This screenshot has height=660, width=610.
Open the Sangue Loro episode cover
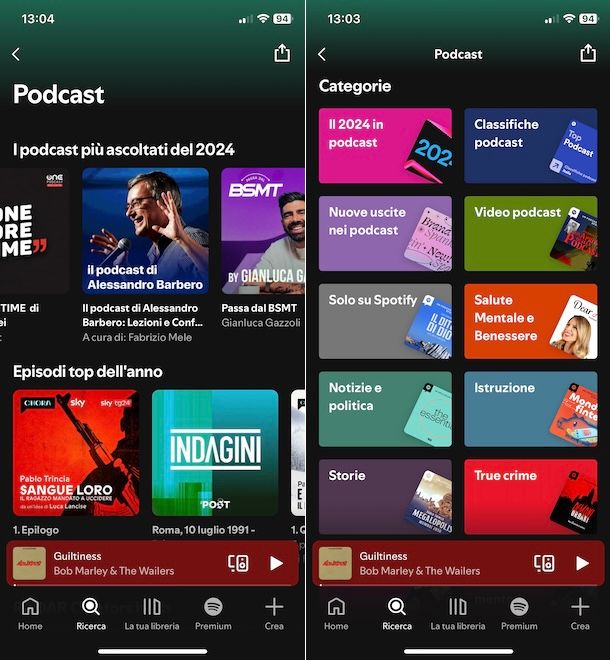click(x=76, y=453)
